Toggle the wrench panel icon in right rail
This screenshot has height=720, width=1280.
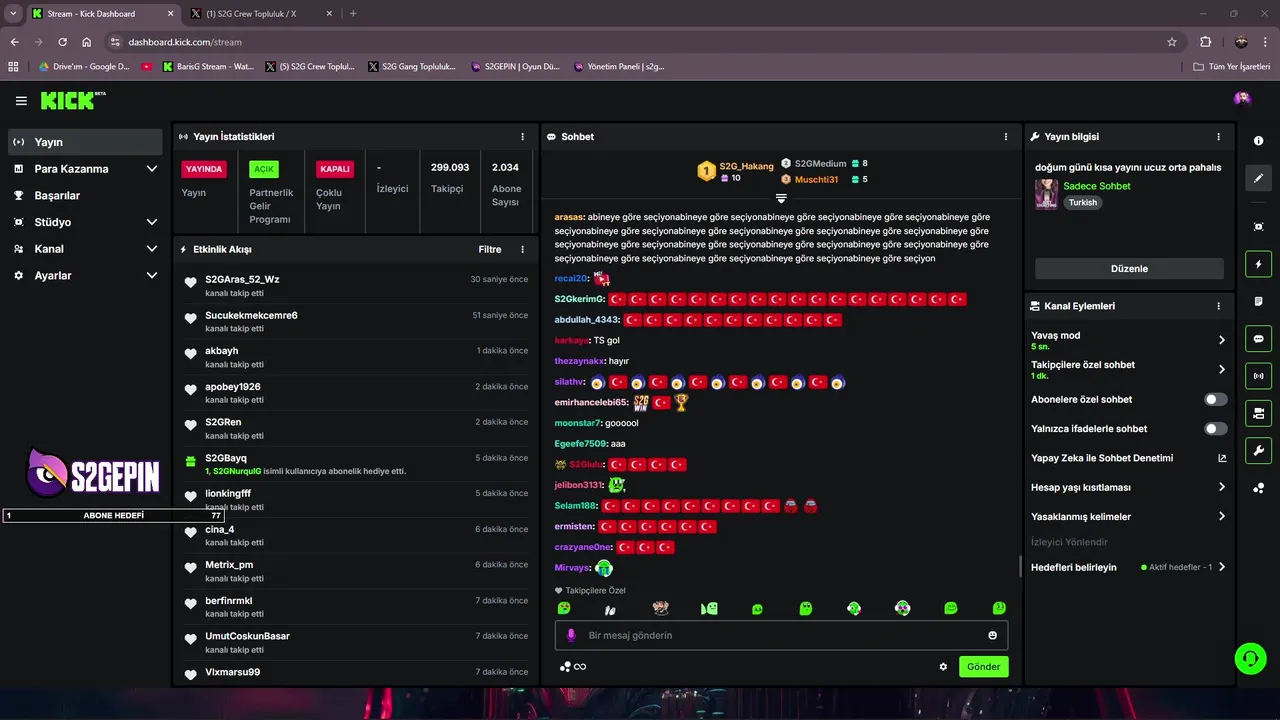click(1258, 450)
